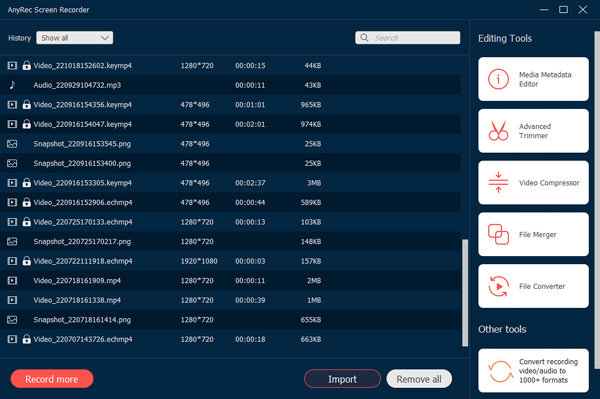Click the Editing Tools panel scrollbar
The image size is (600, 399).
tap(597, 200)
